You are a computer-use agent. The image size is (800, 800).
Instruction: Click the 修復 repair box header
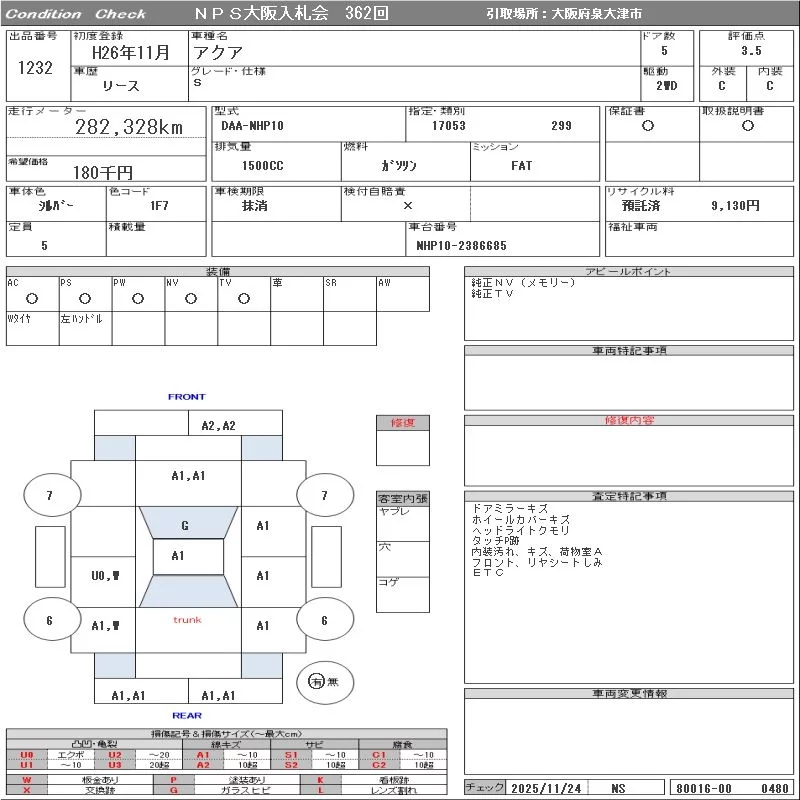[403, 422]
